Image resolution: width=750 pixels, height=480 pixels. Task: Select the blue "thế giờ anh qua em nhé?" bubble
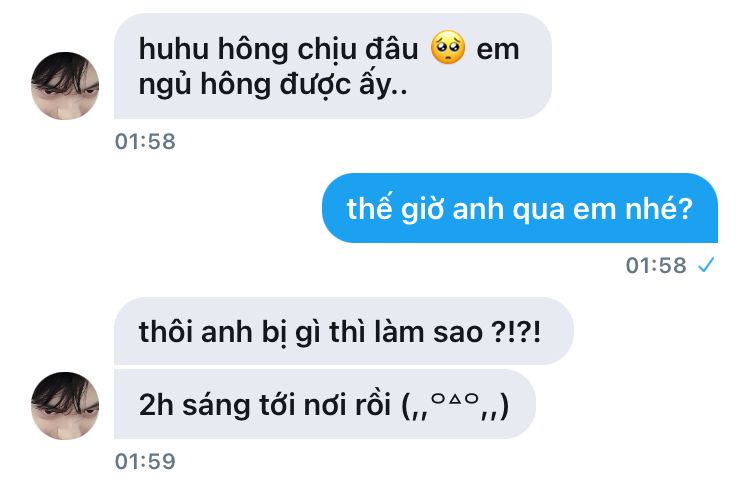(520, 208)
